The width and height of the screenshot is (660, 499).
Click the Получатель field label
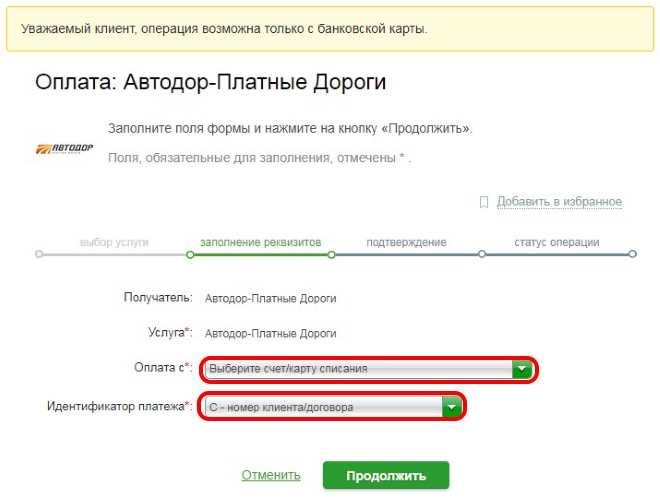coord(158,297)
